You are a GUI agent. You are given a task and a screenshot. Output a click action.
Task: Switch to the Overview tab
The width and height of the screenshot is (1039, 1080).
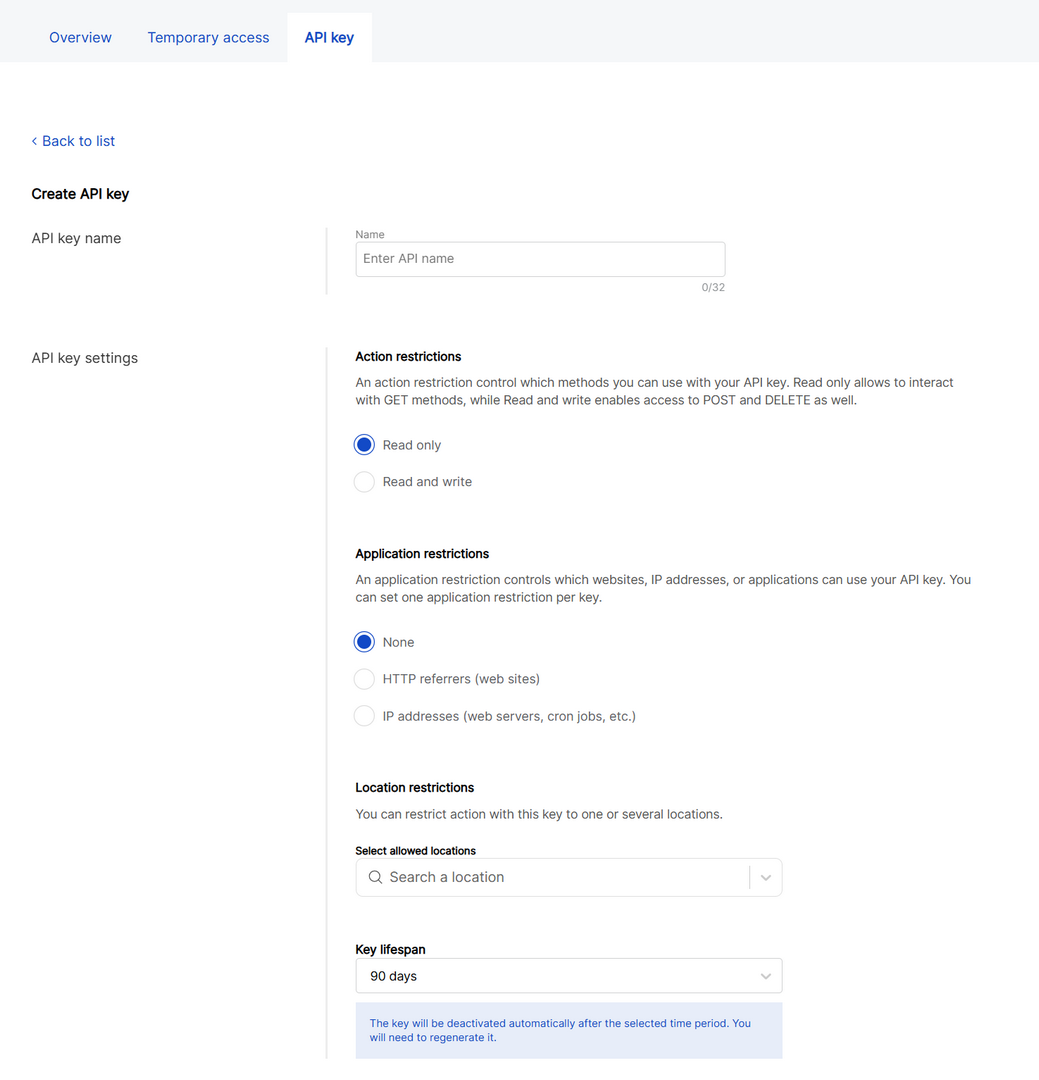point(80,37)
